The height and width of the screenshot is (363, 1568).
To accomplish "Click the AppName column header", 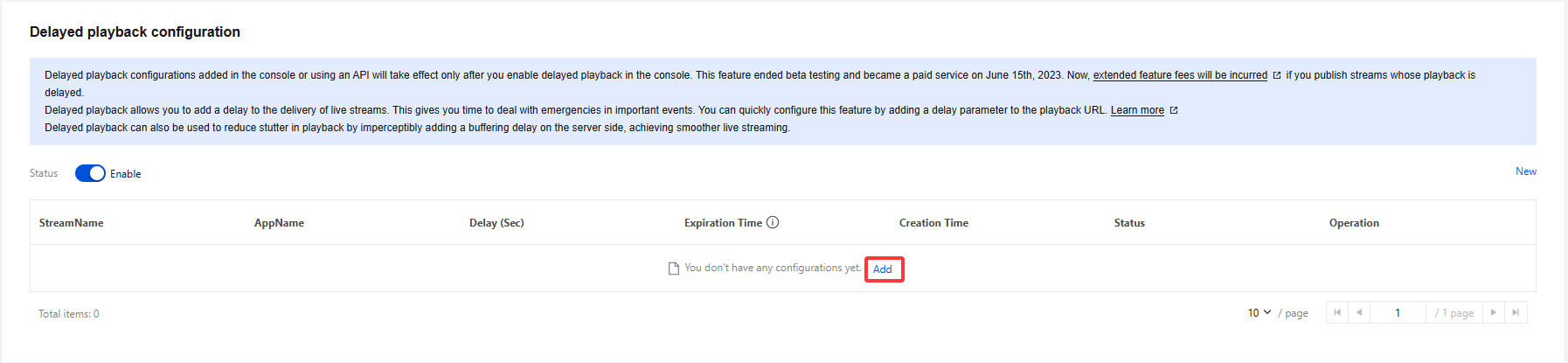I will coord(279,223).
